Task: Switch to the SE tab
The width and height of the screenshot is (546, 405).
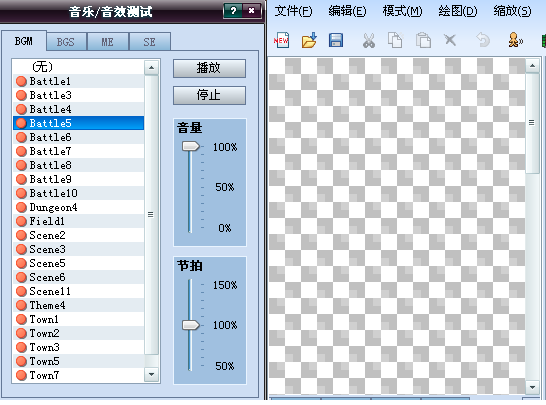Action: coord(149,42)
